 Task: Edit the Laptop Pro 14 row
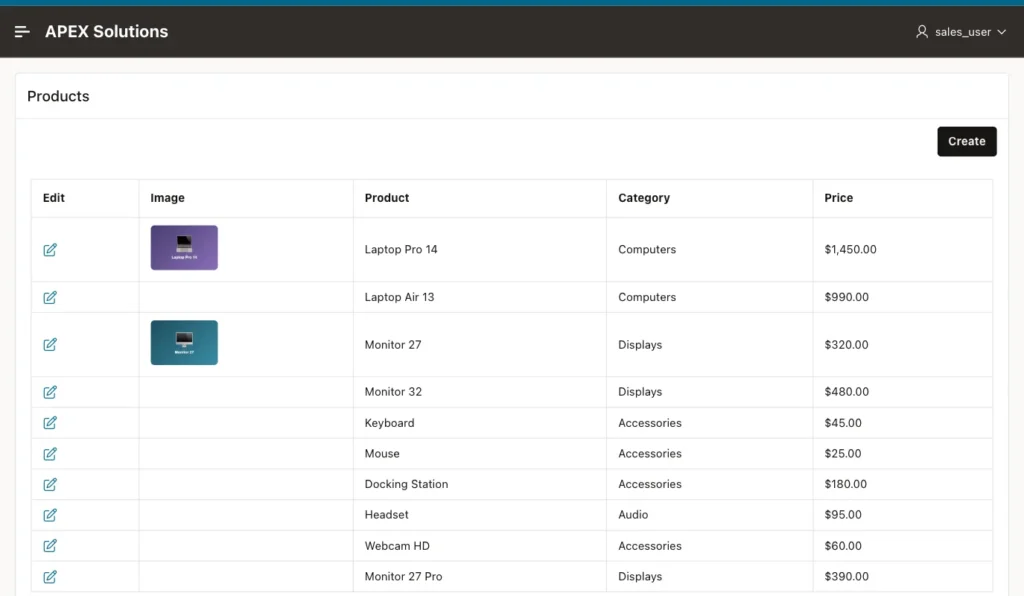click(x=50, y=249)
